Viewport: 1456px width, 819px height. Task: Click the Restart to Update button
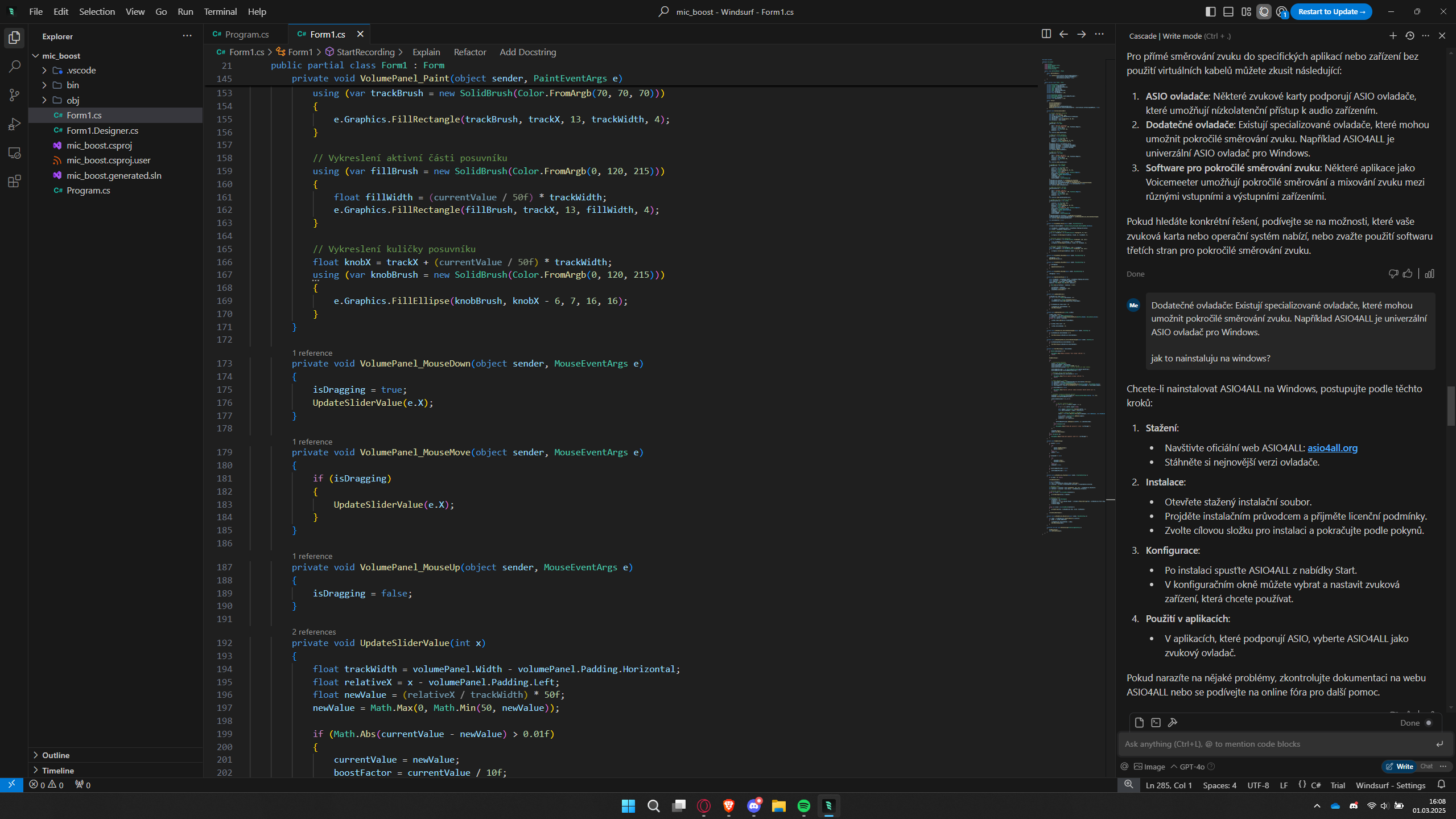1331,11
